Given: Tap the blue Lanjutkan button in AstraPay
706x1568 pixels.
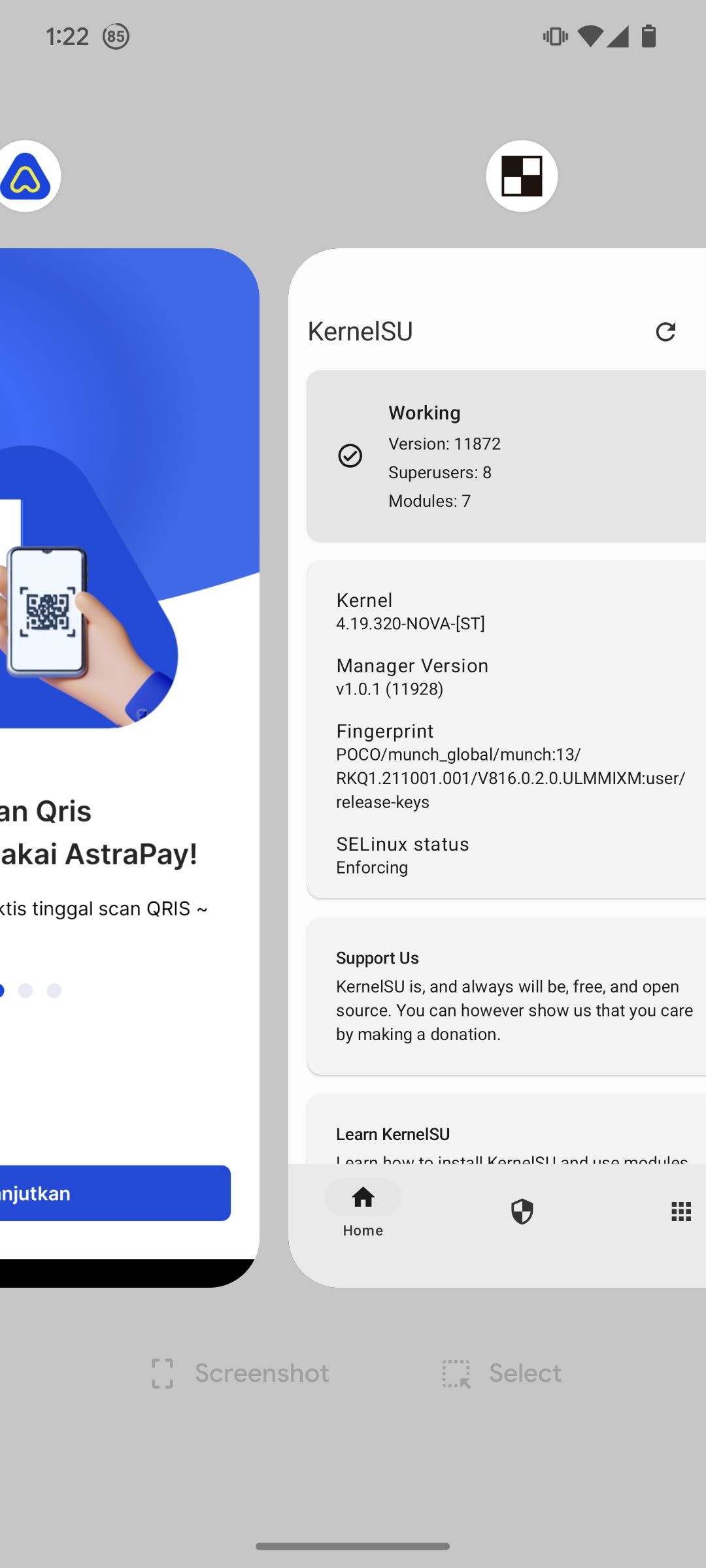Looking at the screenshot, I should (115, 1193).
